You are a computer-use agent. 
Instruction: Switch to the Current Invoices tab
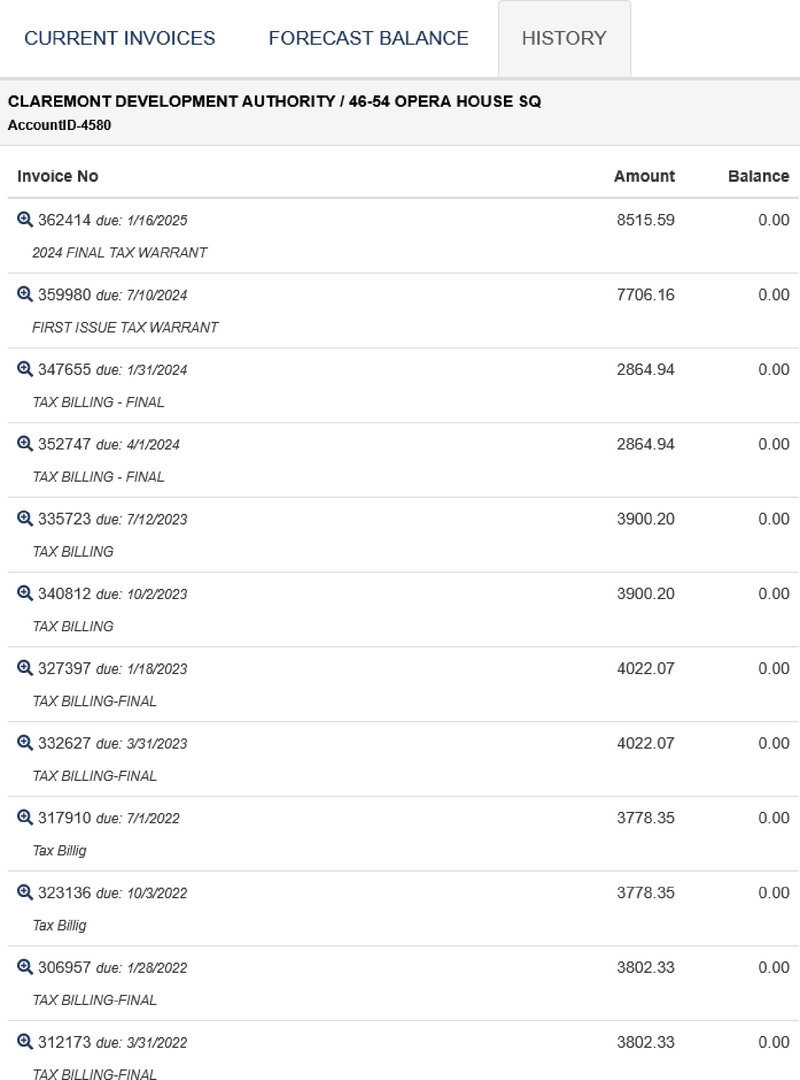[120, 38]
